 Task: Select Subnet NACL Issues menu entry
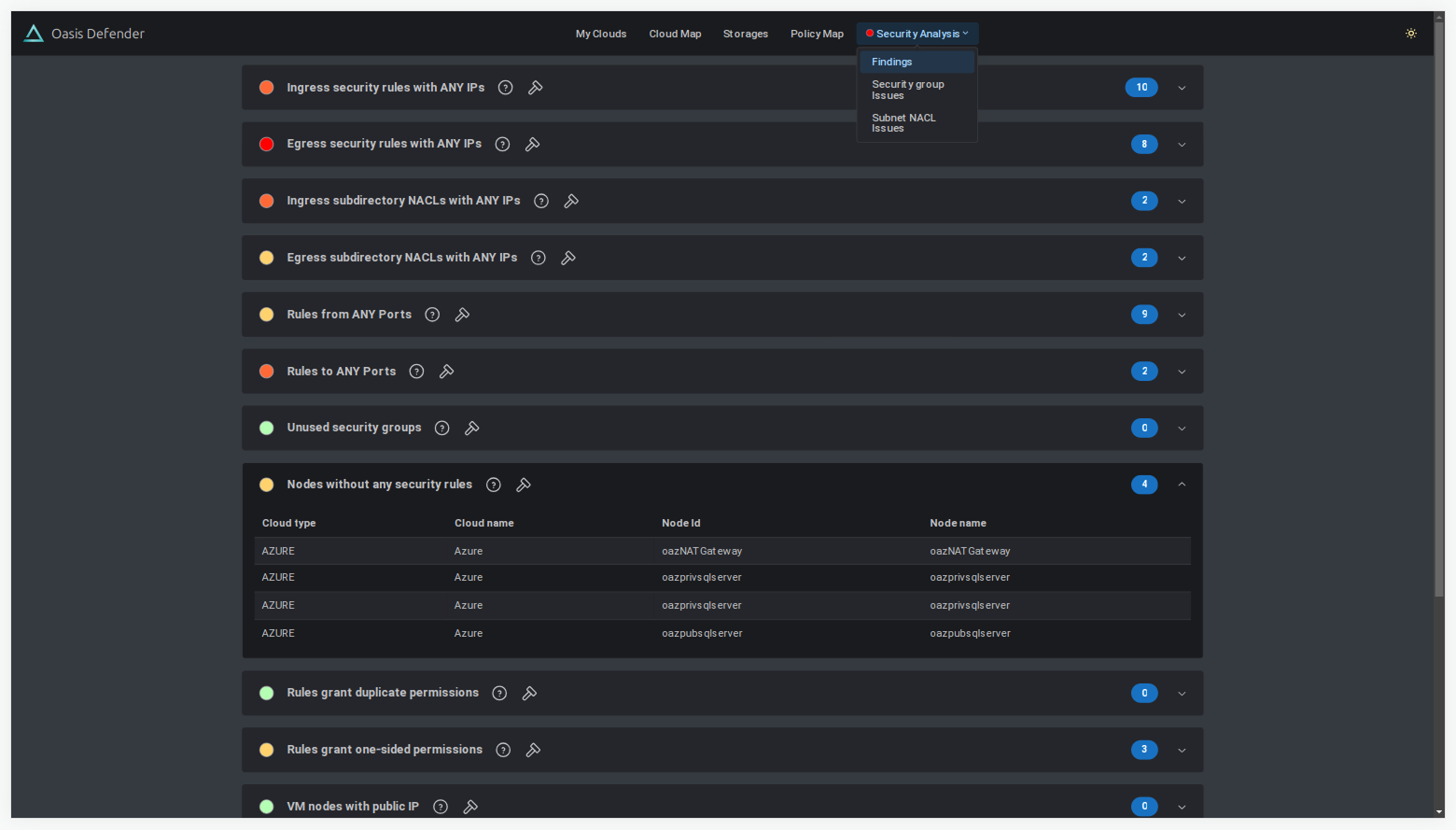tap(917, 123)
